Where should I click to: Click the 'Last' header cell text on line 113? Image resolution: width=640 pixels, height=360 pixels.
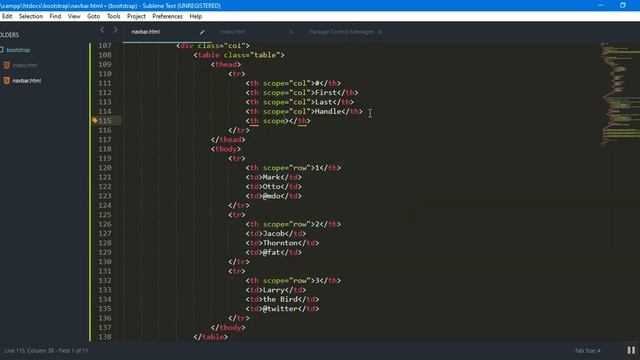point(324,102)
